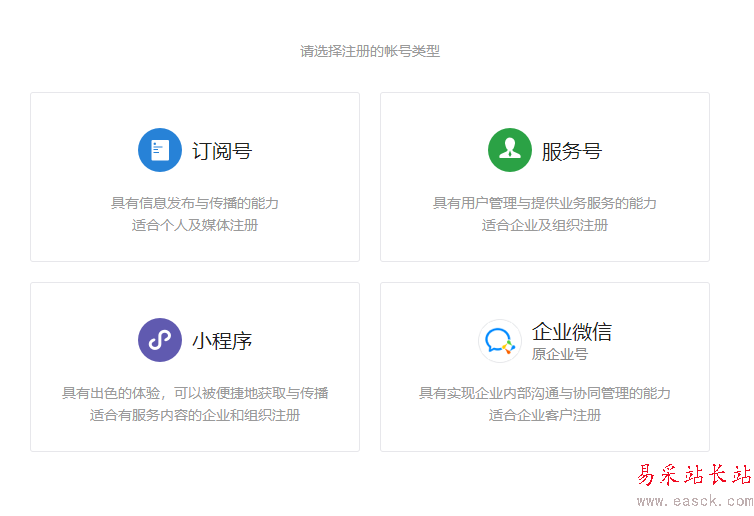Click text 适合个人及媒体注册
The width and height of the screenshot is (754, 516).
195,225
